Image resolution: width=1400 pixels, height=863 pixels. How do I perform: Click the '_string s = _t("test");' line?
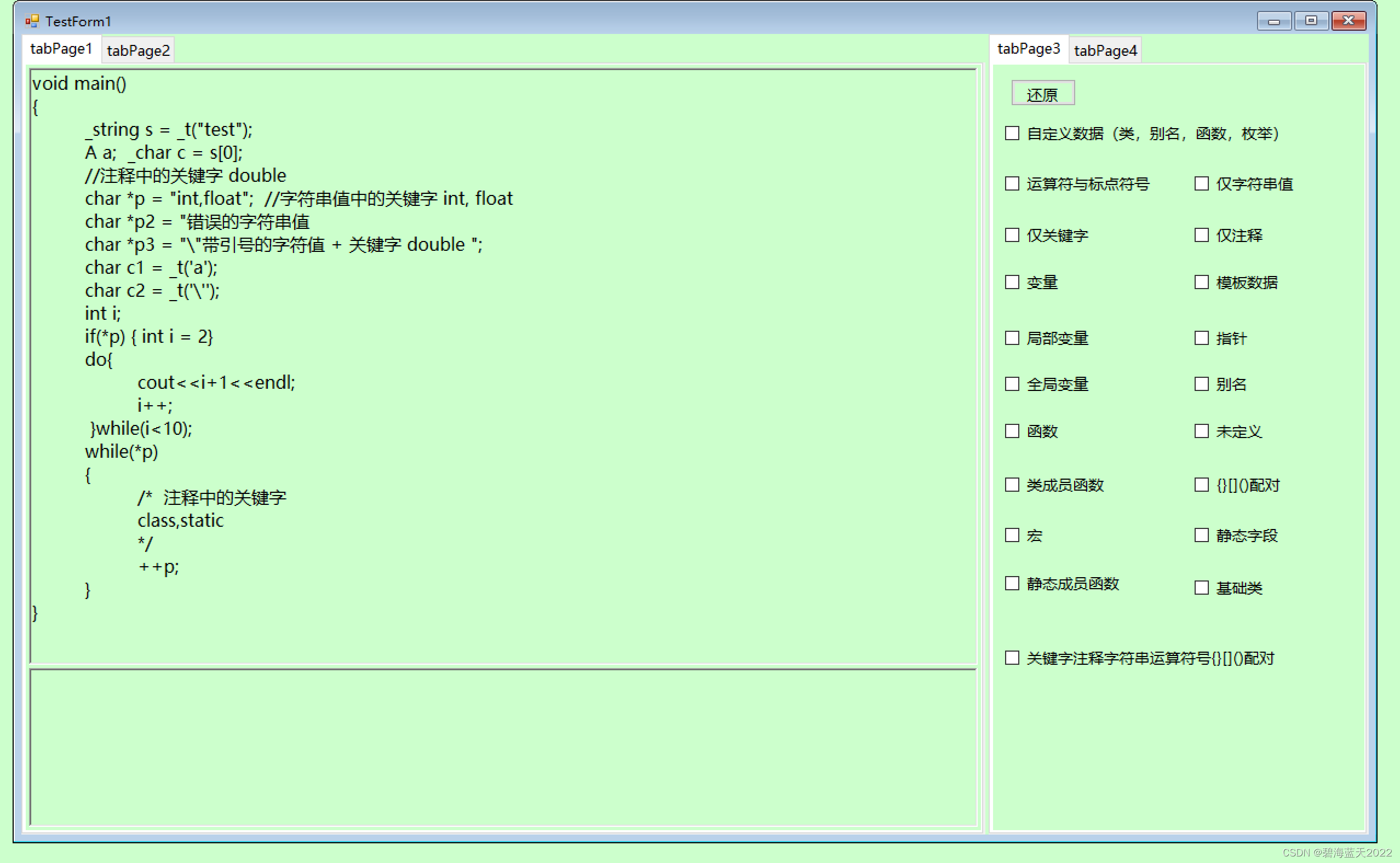click(168, 130)
